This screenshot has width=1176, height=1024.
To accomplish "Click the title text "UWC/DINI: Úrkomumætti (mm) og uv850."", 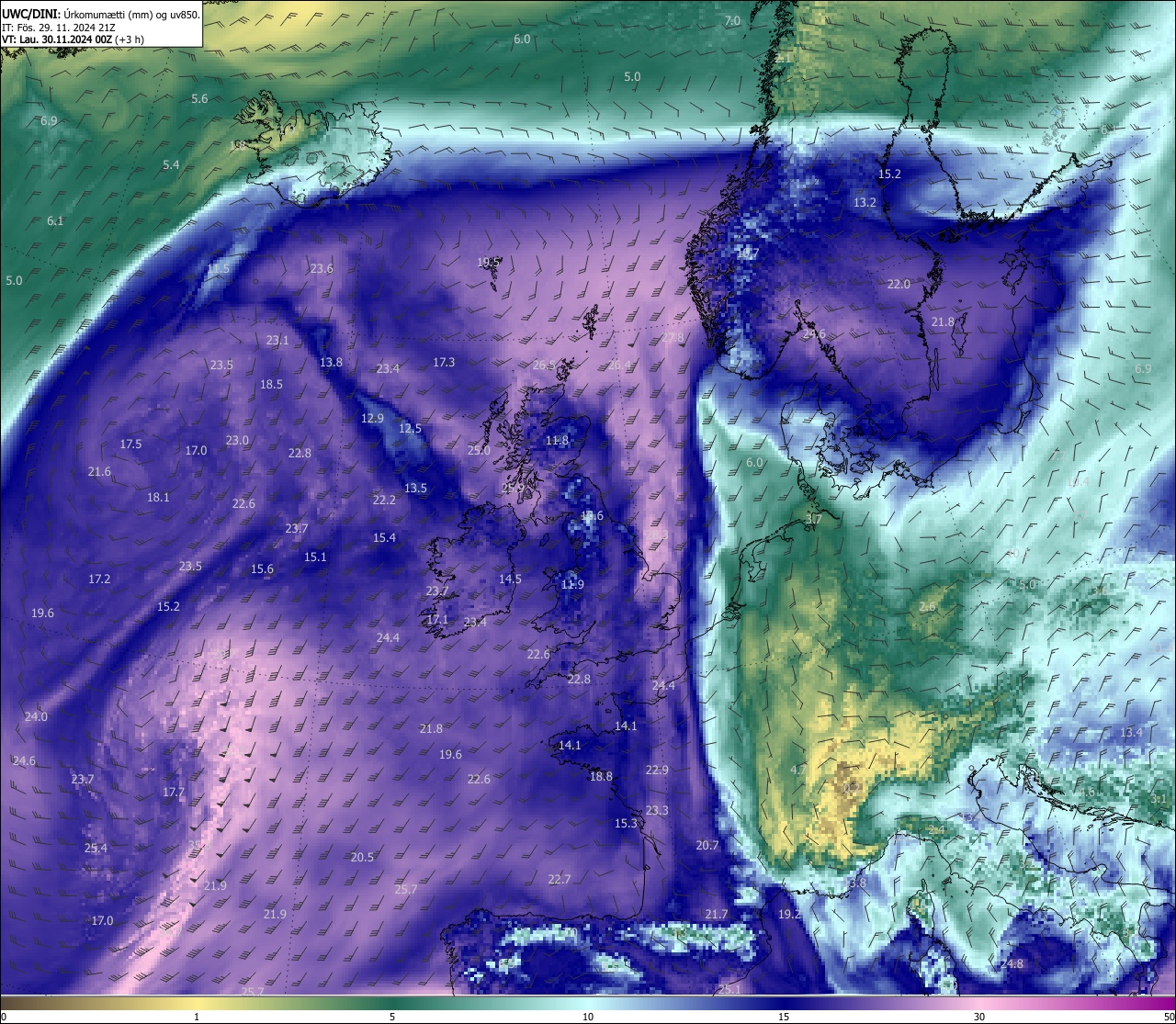I will 101,15.
